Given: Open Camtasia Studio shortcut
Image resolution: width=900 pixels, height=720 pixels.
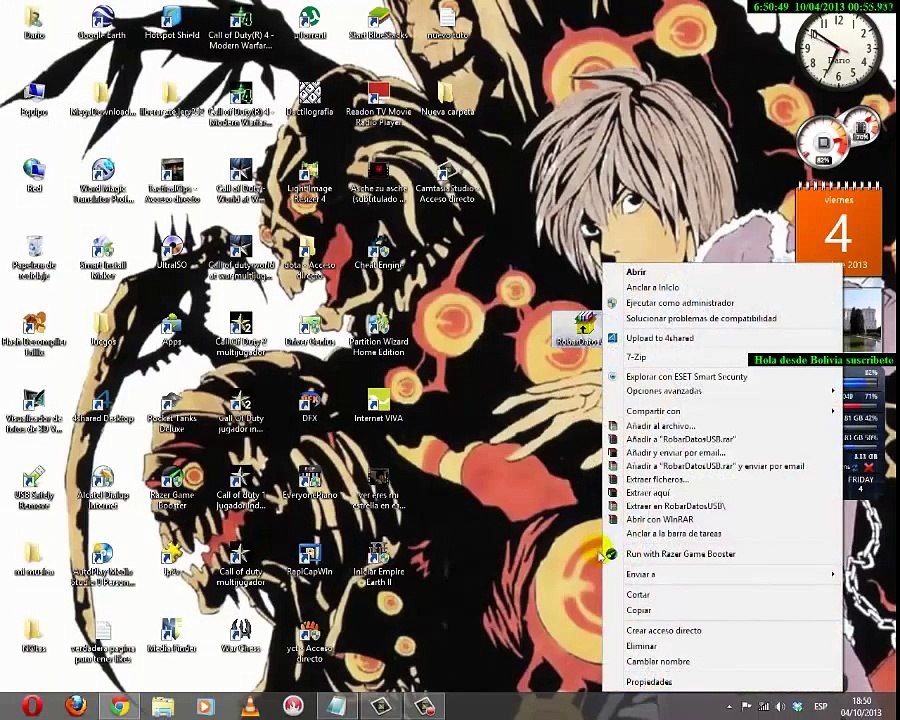Looking at the screenshot, I should 447,181.
